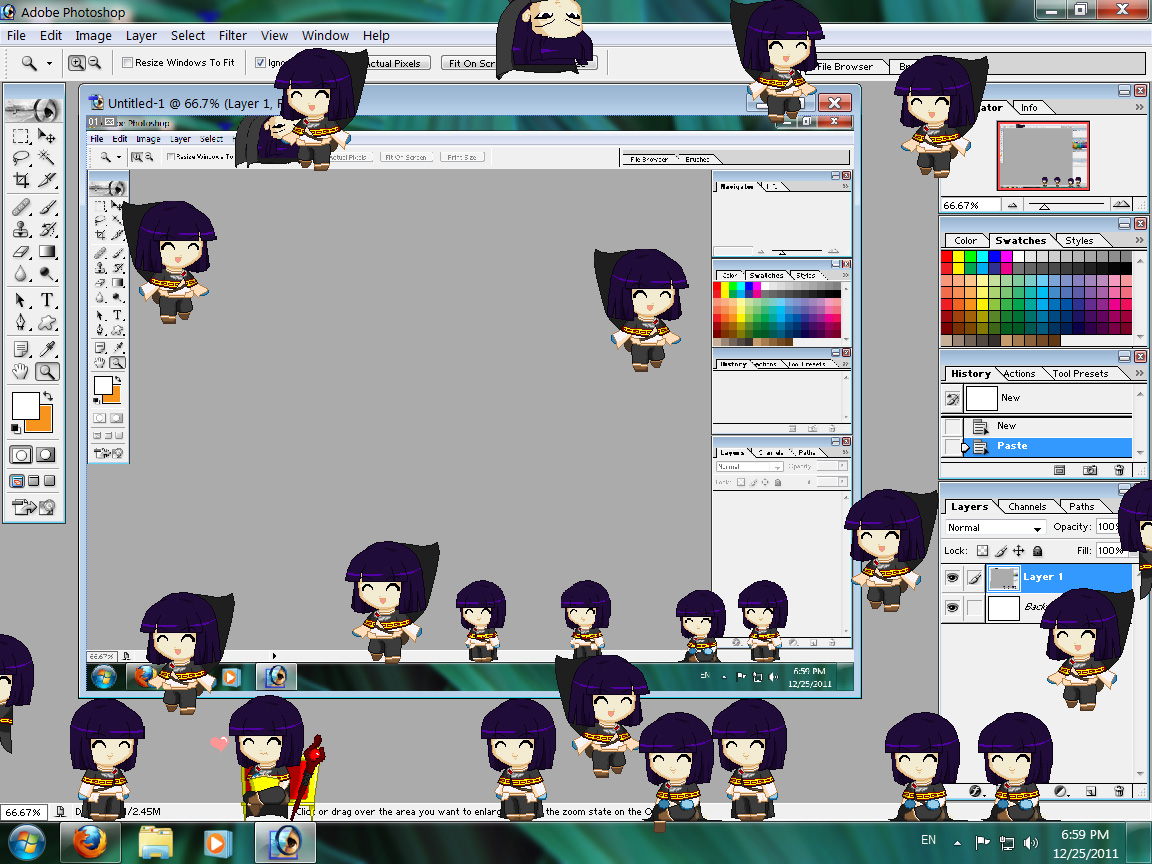
Task: Open the Zoom tool preset picker arrow
Action: pyautogui.click(x=49, y=63)
